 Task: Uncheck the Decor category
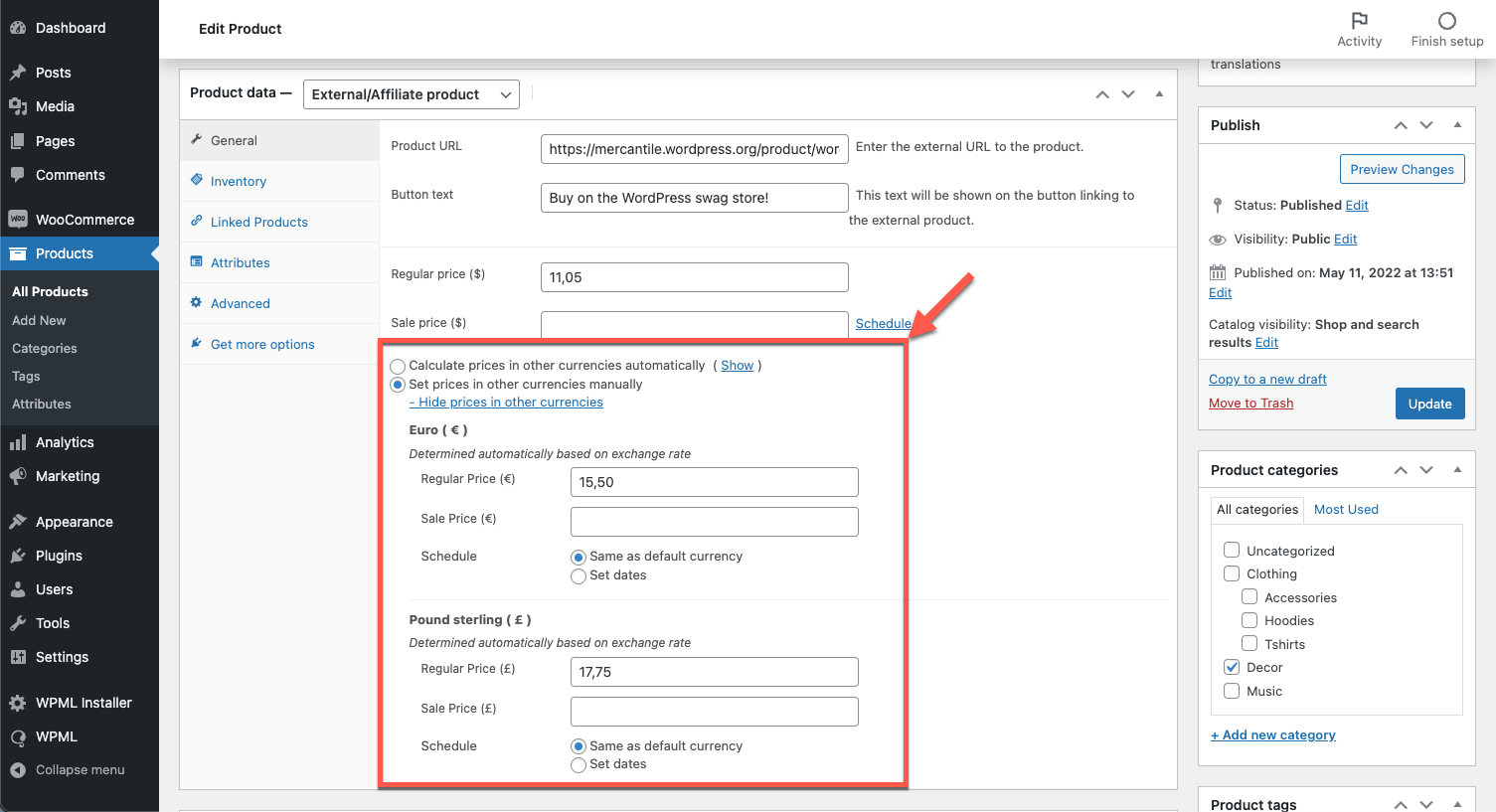pos(1232,667)
